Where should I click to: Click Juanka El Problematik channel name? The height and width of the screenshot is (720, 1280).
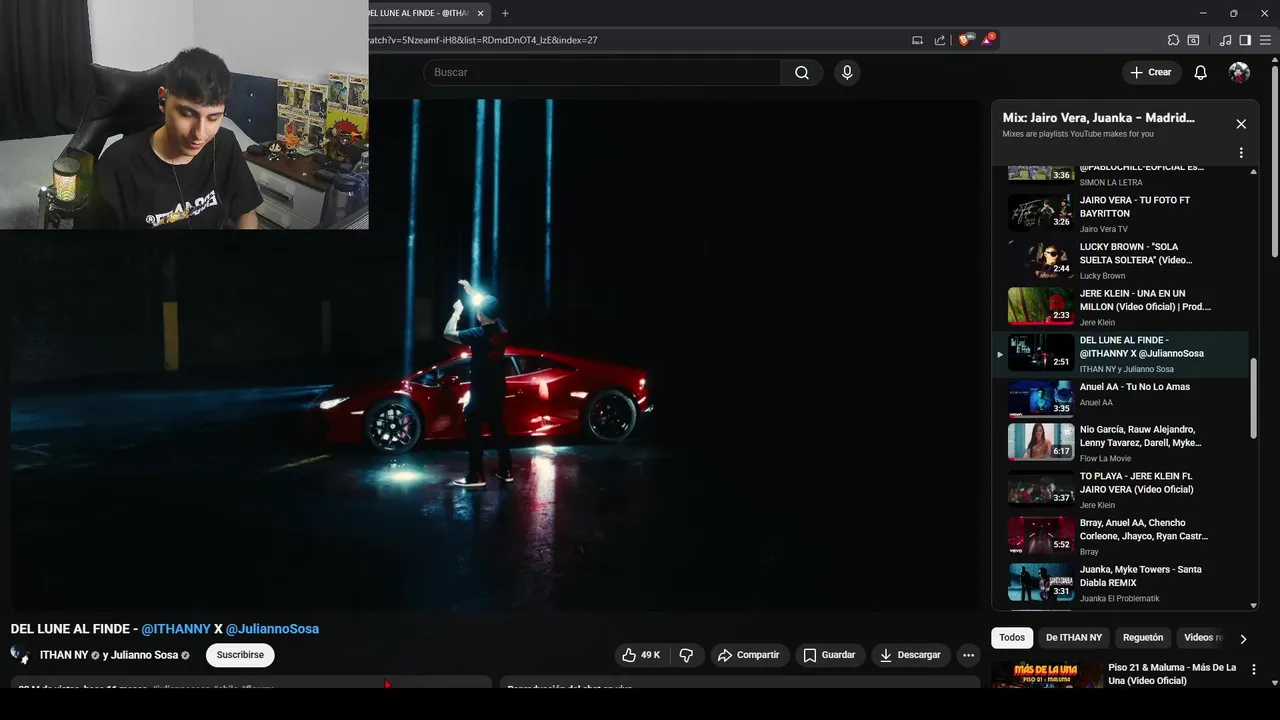pos(1120,599)
